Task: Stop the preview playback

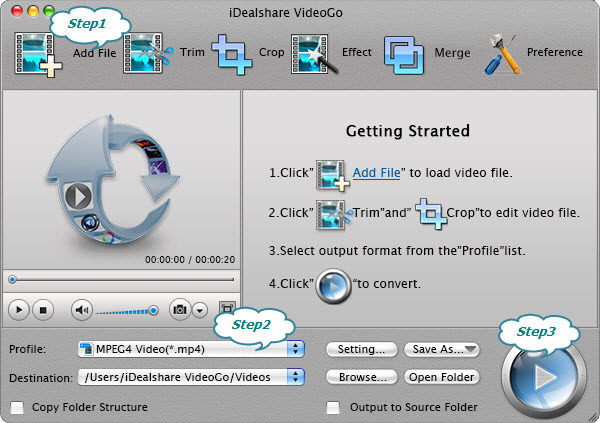Action: pos(43,310)
